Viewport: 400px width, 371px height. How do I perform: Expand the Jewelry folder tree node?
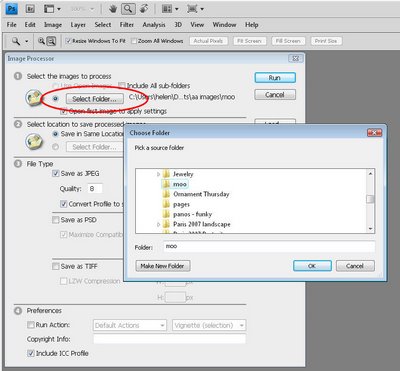158,174
